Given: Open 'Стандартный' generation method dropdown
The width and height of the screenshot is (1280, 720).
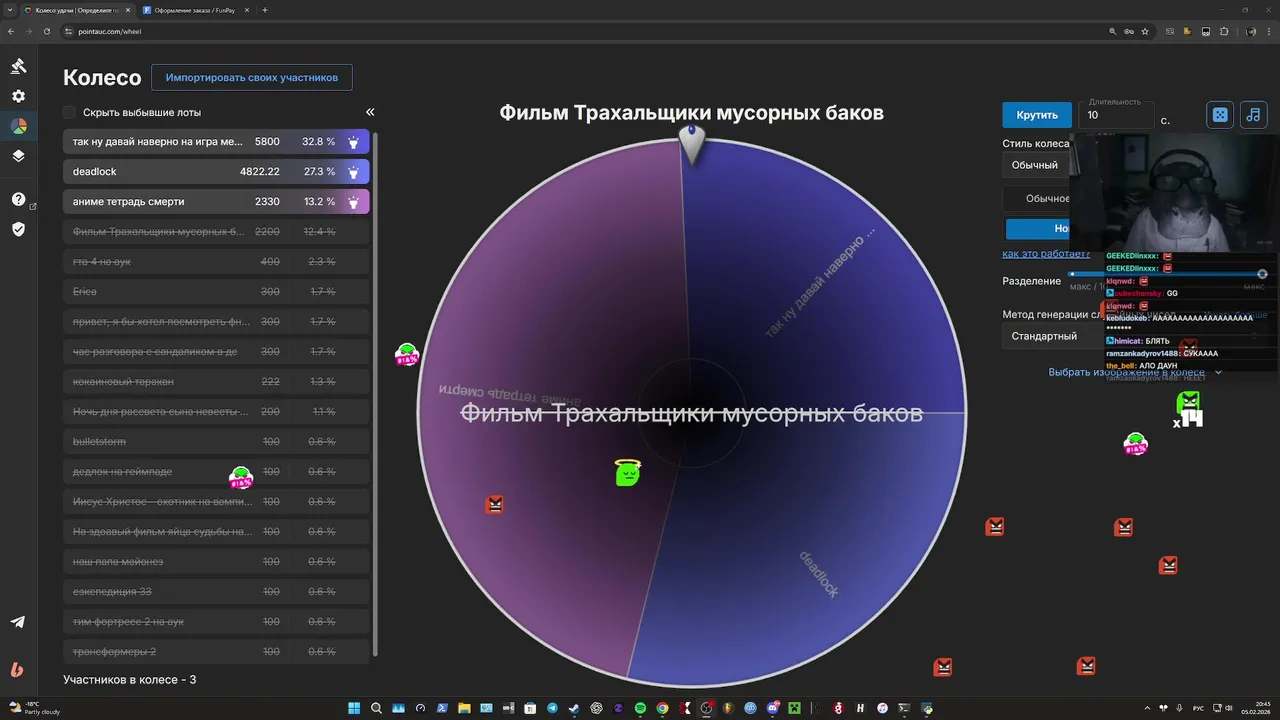Looking at the screenshot, I should (x=1052, y=336).
